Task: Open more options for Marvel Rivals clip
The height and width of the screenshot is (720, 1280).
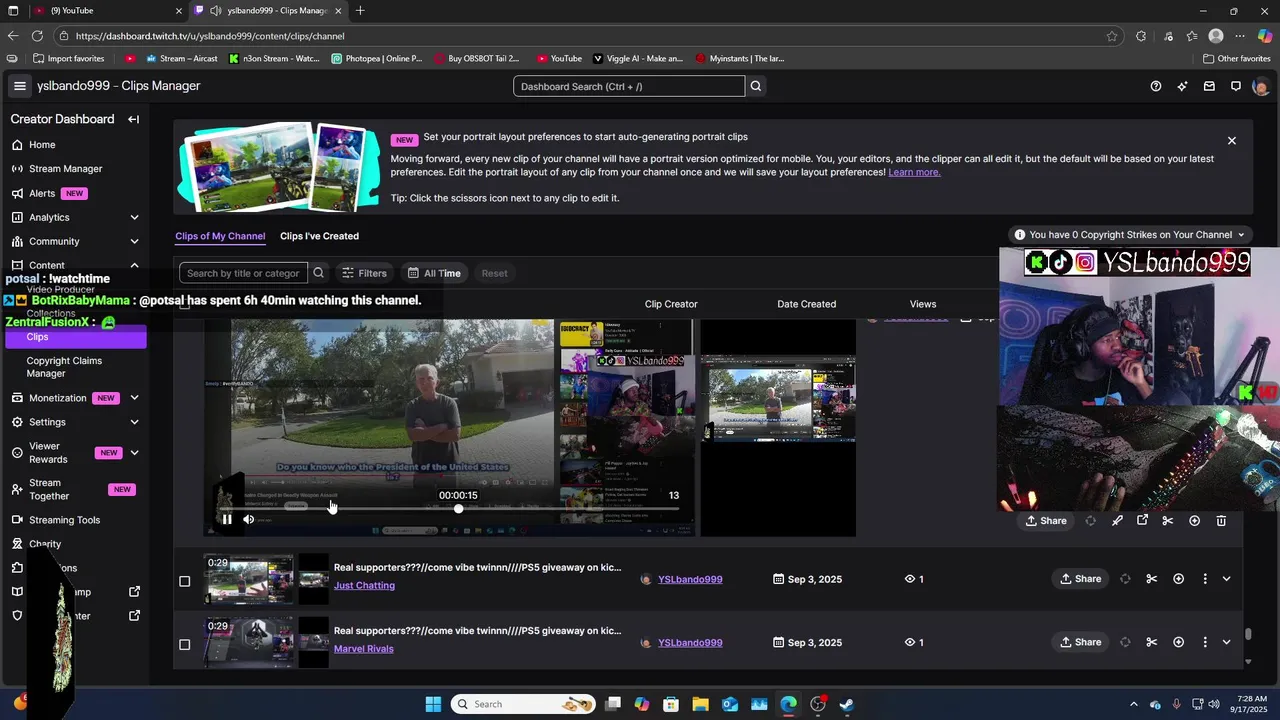Action: pyautogui.click(x=1205, y=642)
